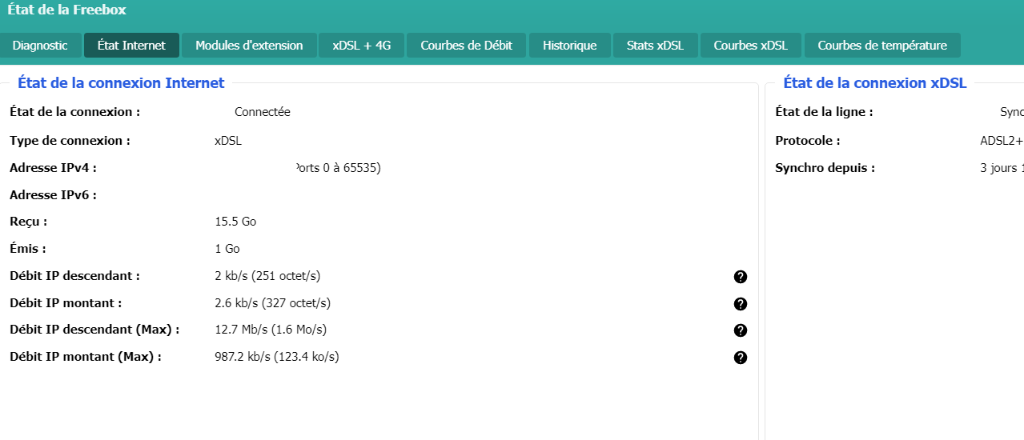Click the 3 jours synchro duration value
Screen dimensions: 1024x440
click(1002, 168)
